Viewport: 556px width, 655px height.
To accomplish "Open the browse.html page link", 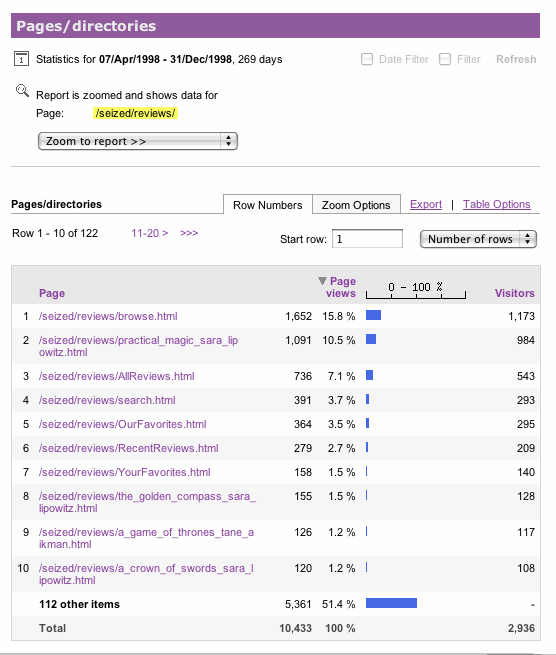I will tap(108, 316).
